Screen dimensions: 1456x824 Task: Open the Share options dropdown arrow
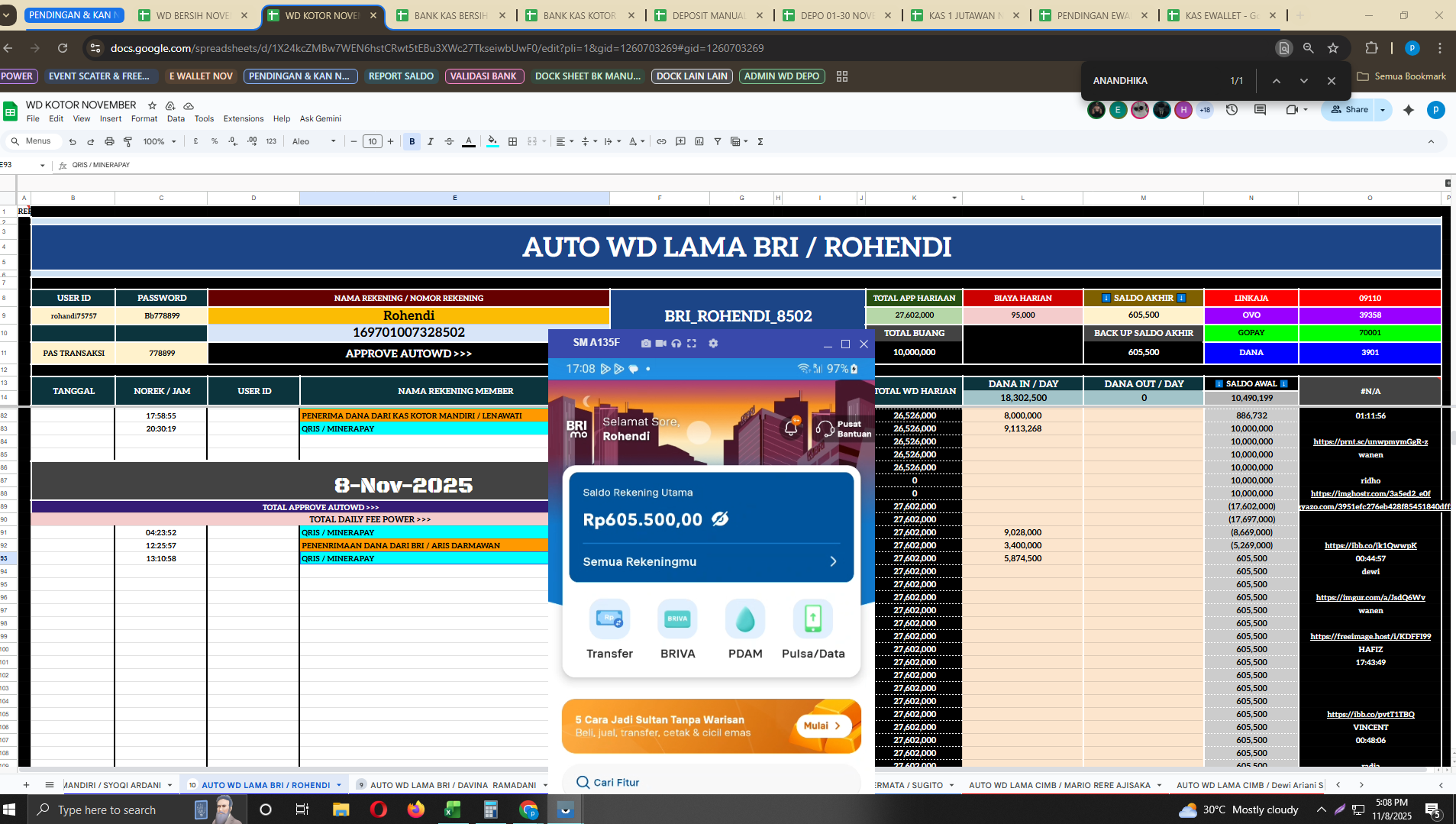click(1383, 110)
